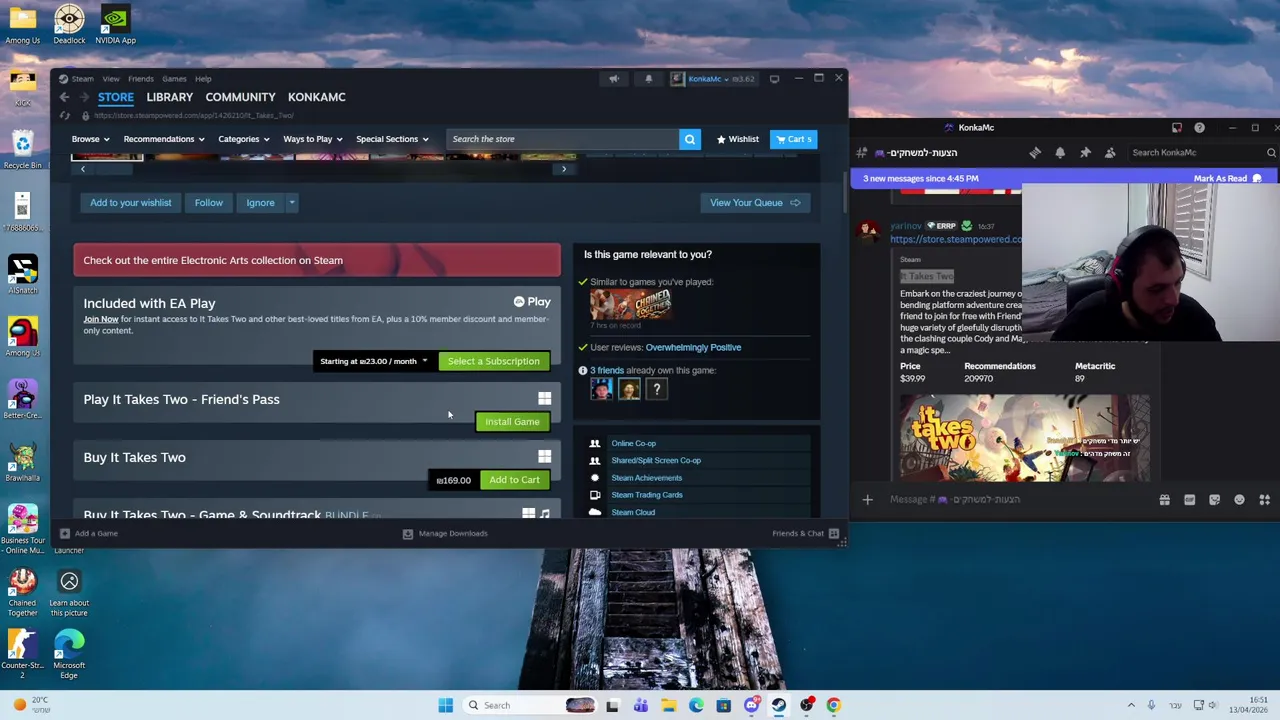Click the store search magnifier button
Screen dimensions: 1280x720
689,139
